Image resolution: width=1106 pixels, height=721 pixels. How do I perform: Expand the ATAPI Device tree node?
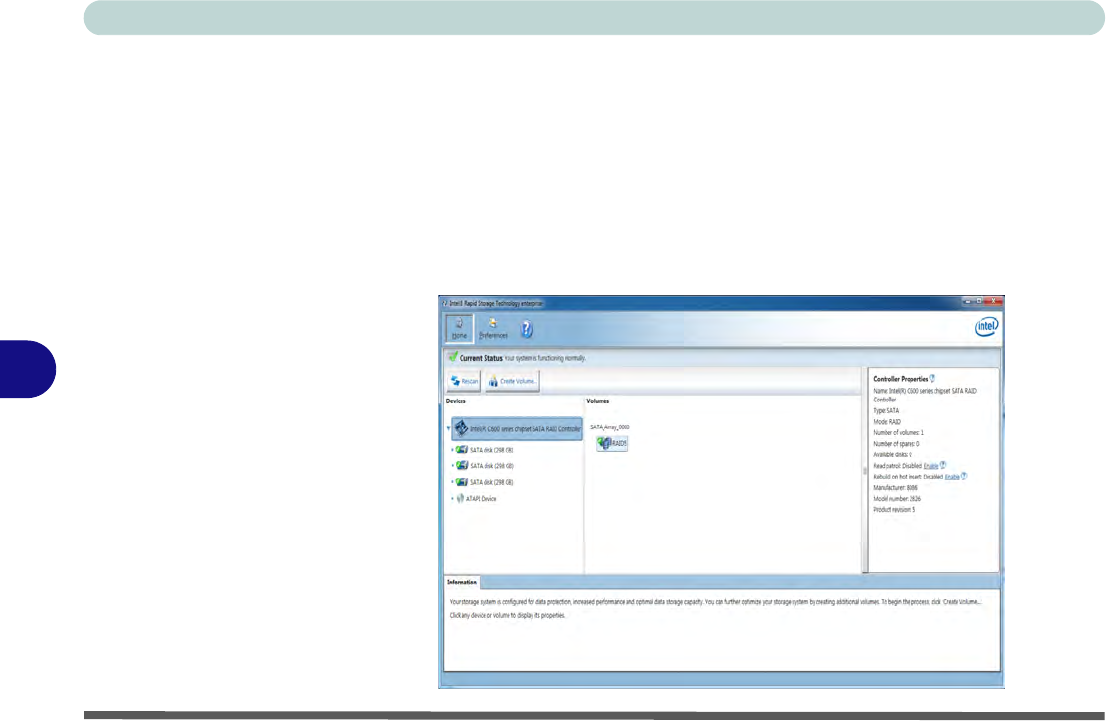point(451,498)
